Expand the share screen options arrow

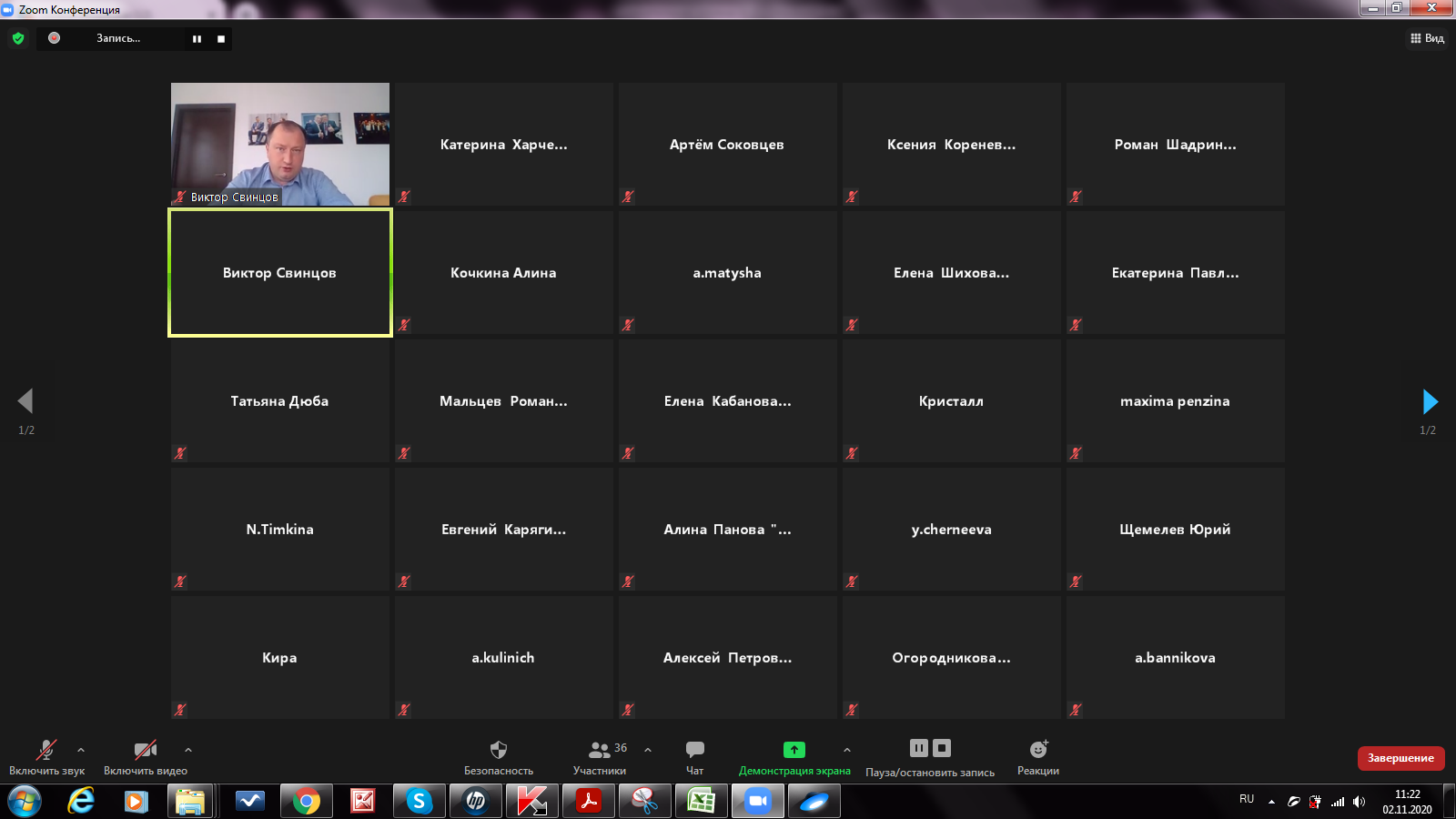point(847,750)
